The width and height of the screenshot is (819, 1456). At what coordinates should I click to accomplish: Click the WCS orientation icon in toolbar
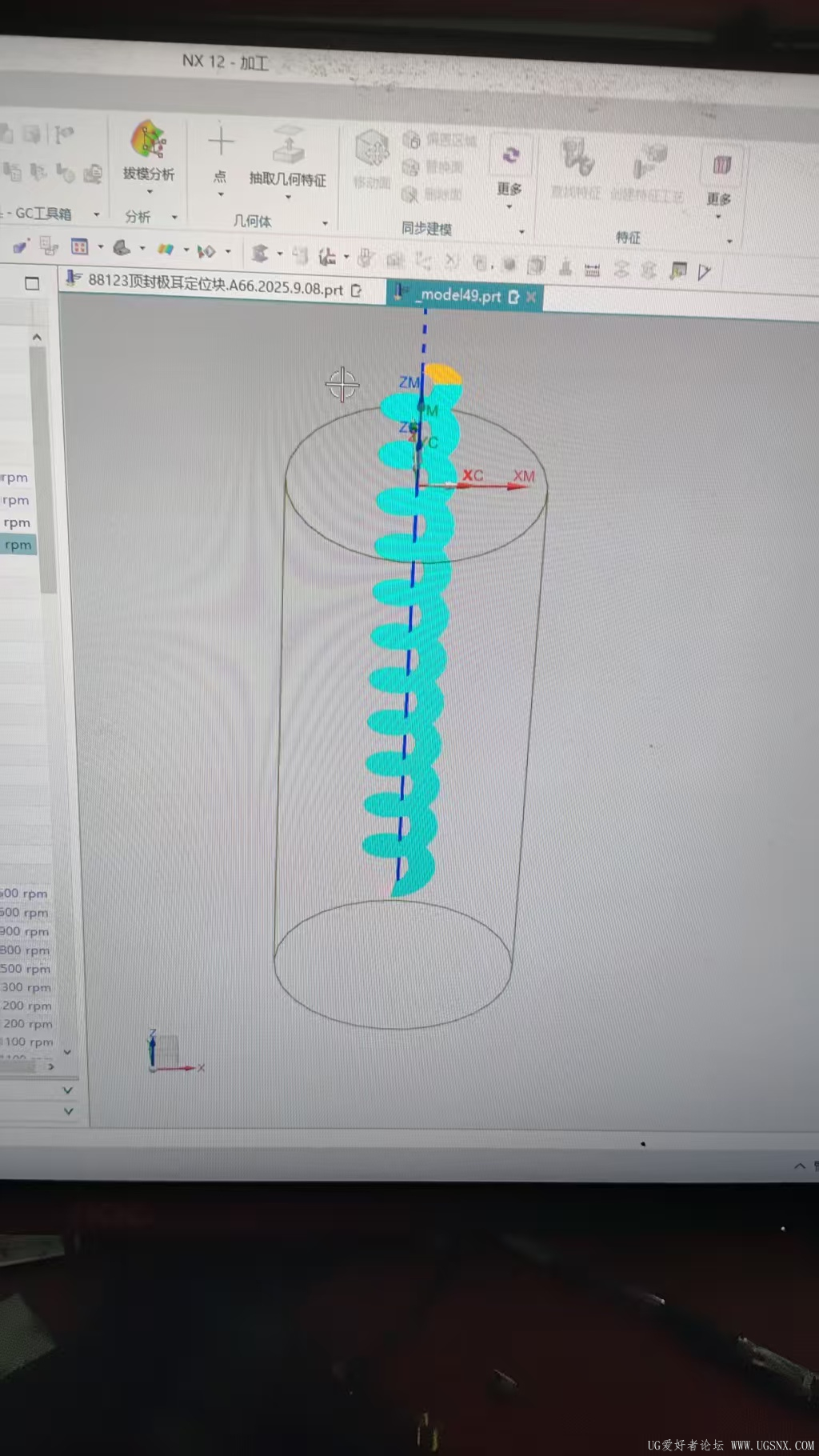(326, 256)
